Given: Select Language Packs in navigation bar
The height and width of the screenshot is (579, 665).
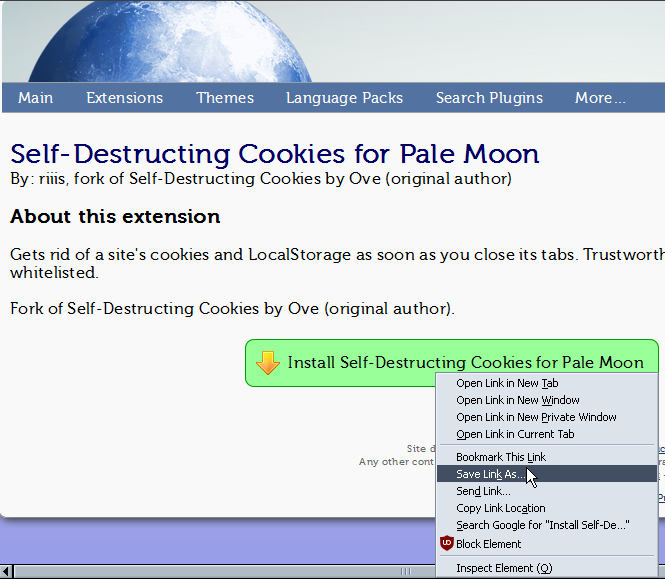Looking at the screenshot, I should coord(344,98).
